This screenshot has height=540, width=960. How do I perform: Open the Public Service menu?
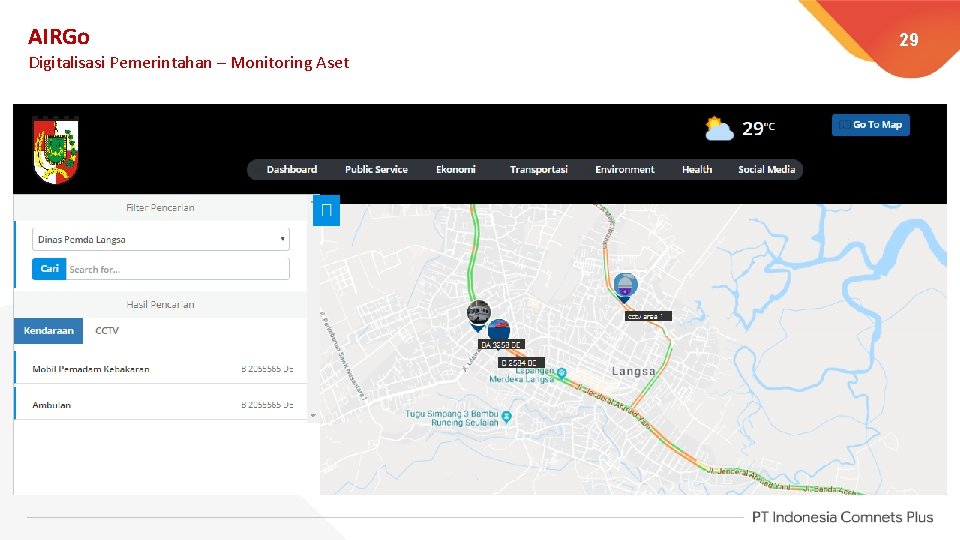376,170
